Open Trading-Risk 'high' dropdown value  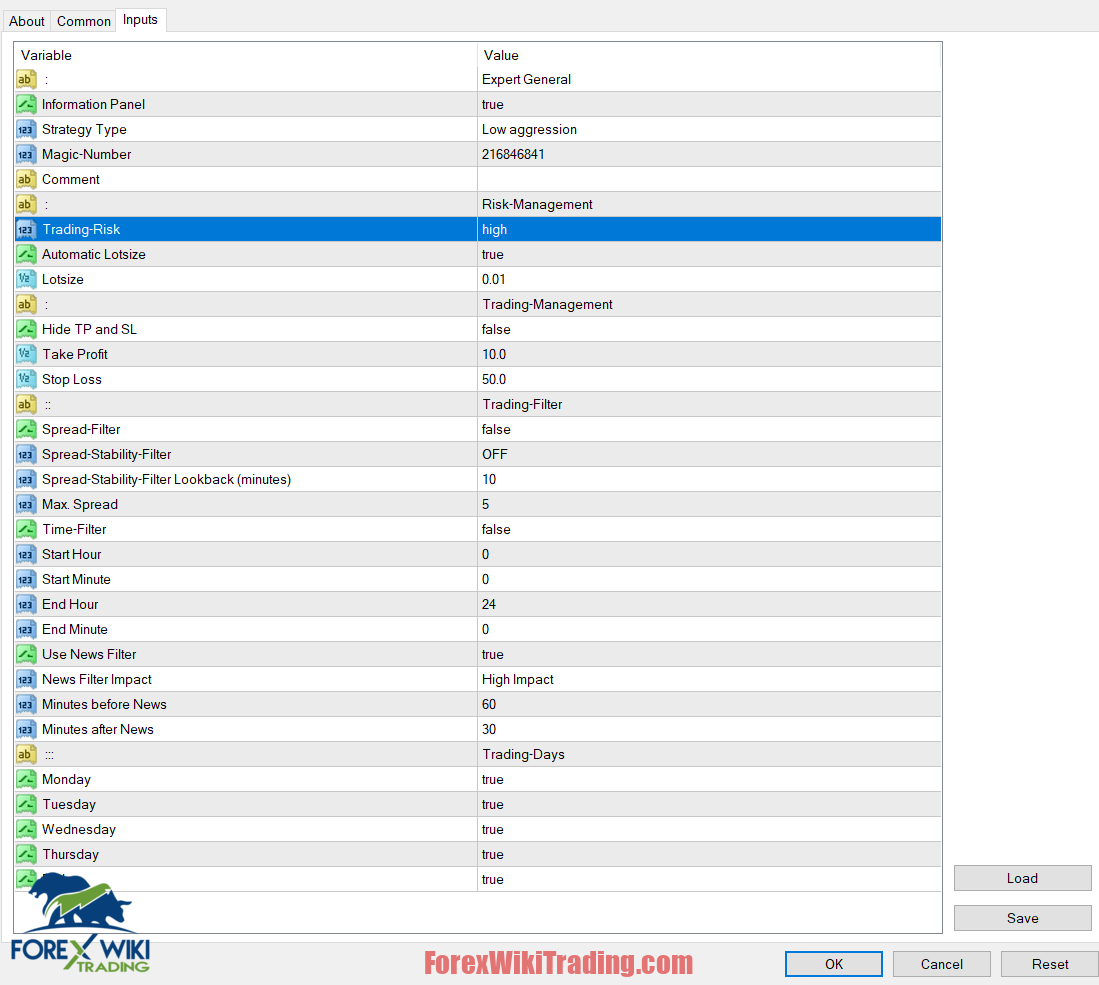coord(709,229)
